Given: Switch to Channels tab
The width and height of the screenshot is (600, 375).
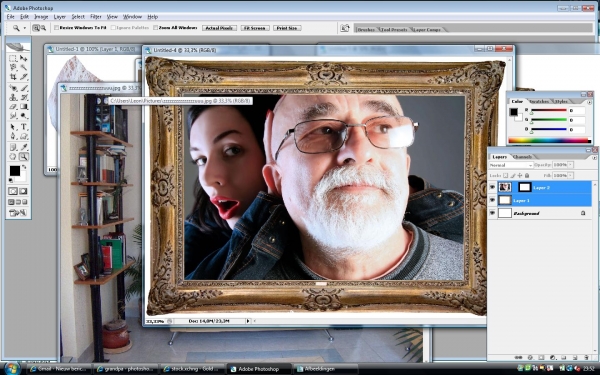Looking at the screenshot, I should click(522, 157).
